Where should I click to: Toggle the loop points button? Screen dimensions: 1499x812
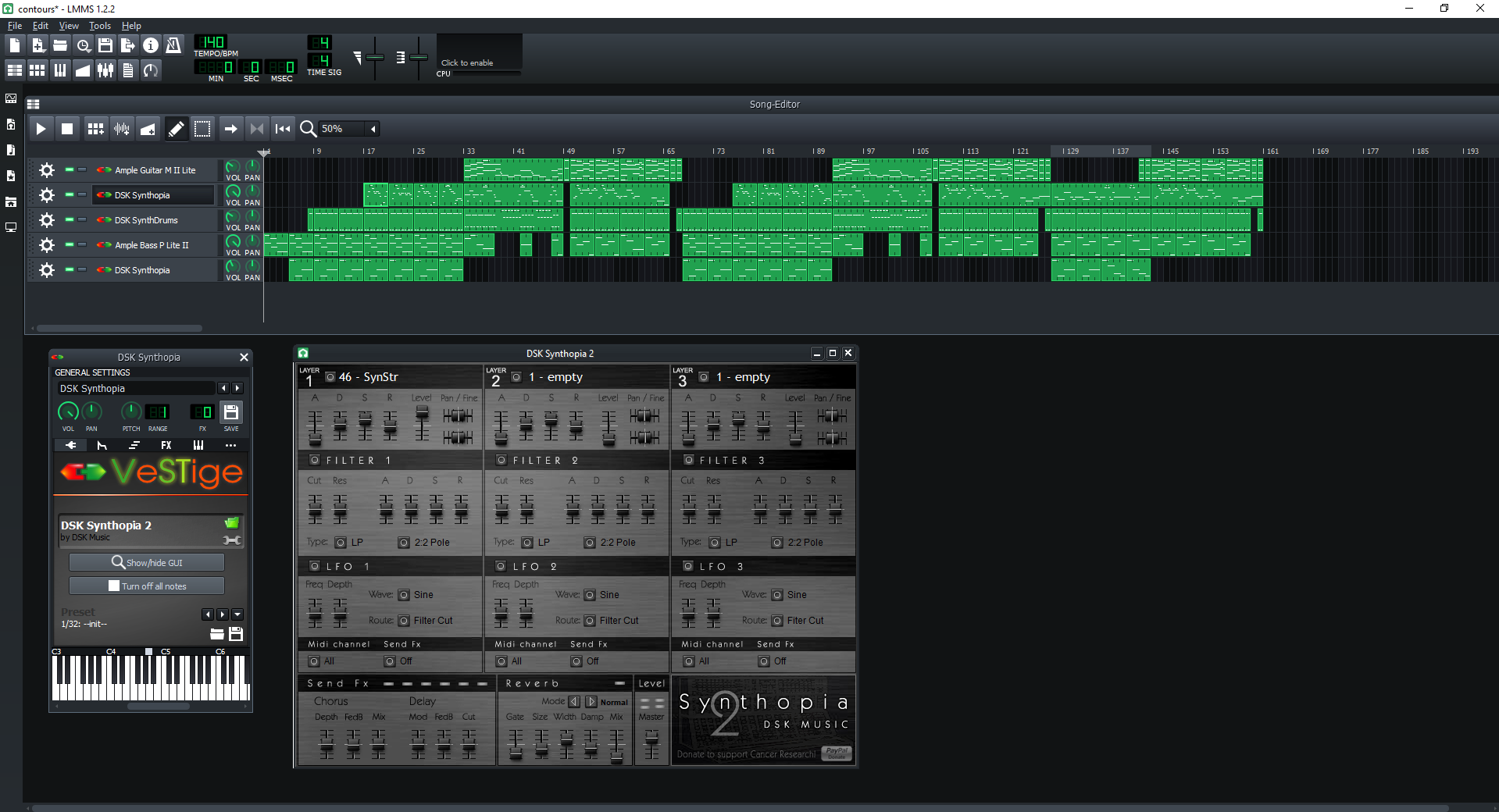[256, 129]
